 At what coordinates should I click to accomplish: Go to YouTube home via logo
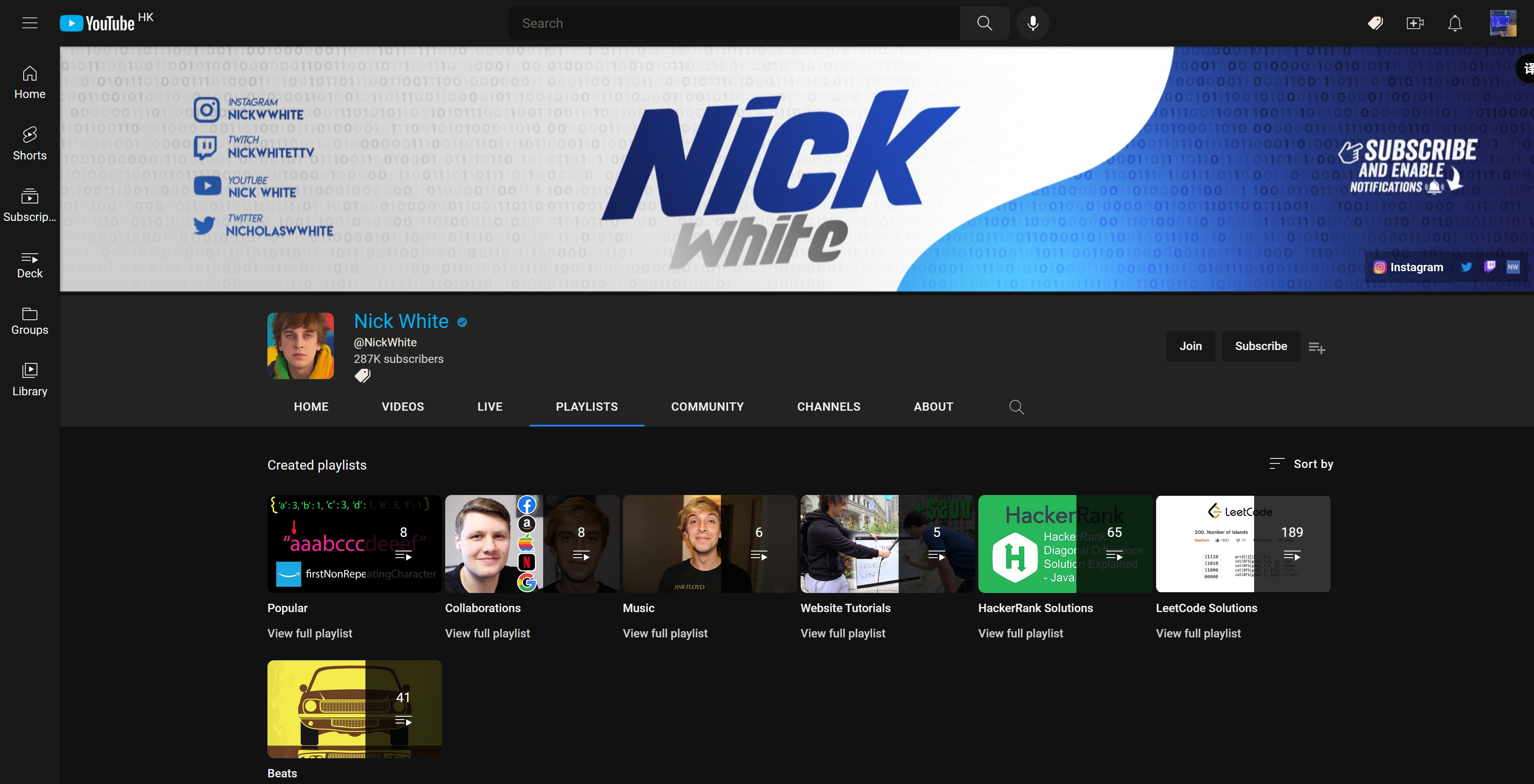click(98, 23)
